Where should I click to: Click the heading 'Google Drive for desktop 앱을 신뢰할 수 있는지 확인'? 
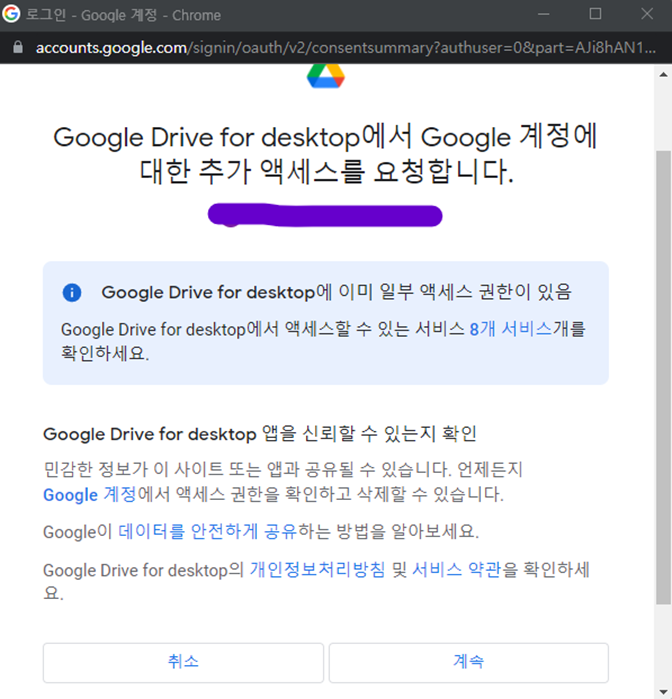click(x=260, y=434)
